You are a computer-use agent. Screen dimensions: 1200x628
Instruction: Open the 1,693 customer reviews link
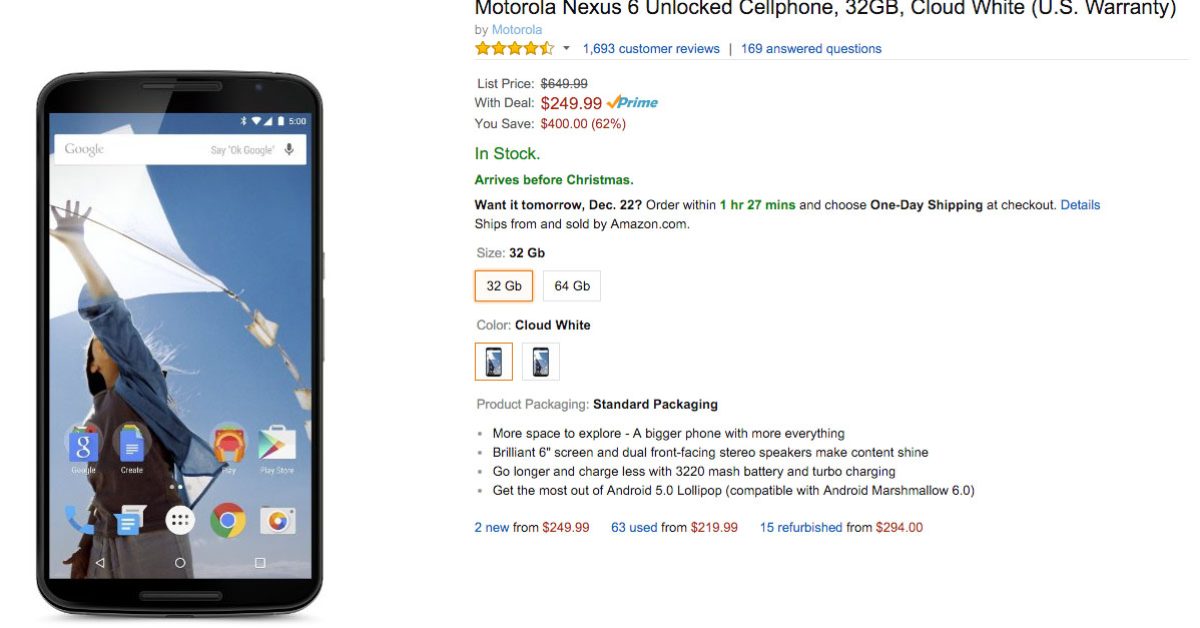[x=651, y=48]
